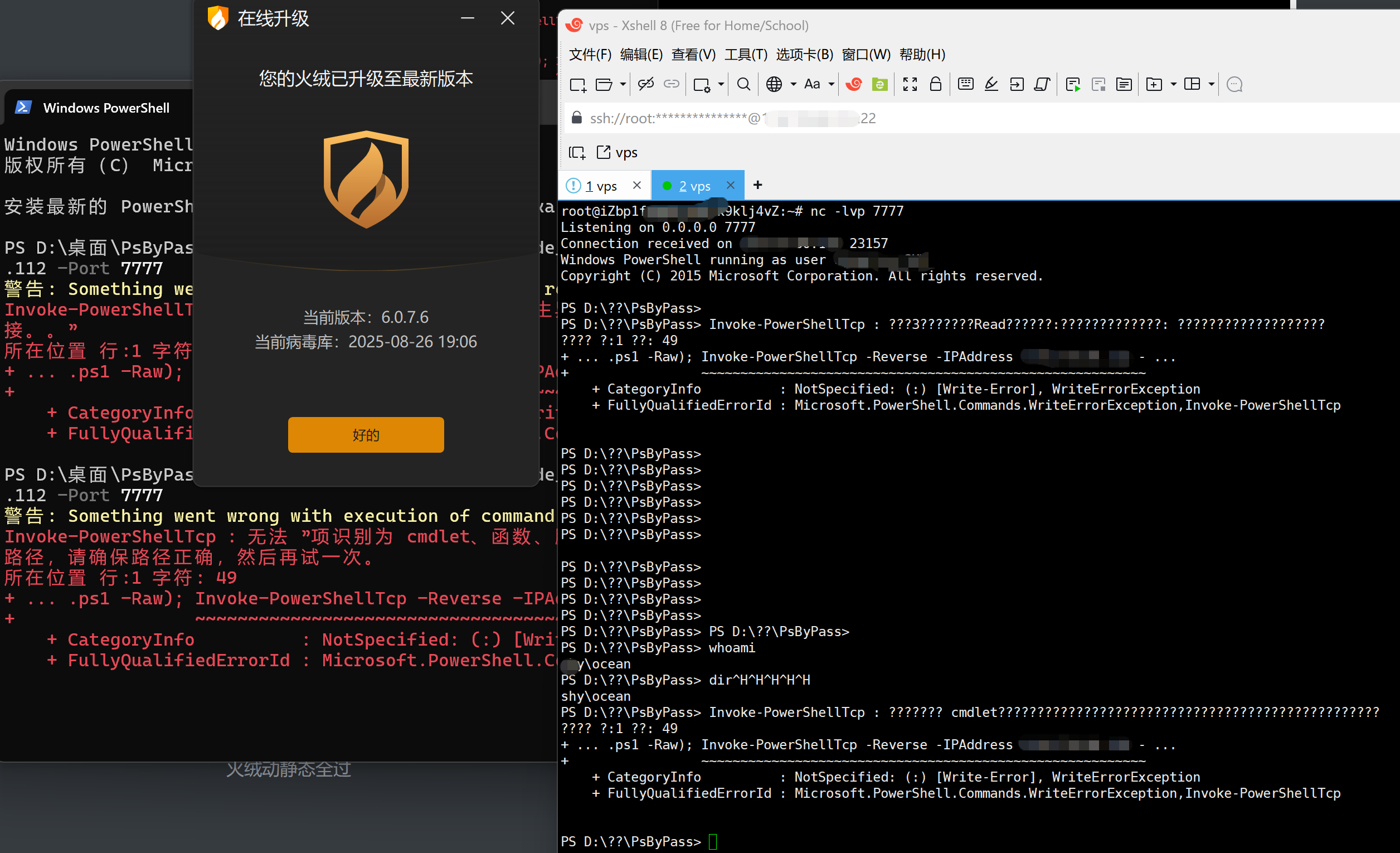Open the 工具(T) menu

746,55
